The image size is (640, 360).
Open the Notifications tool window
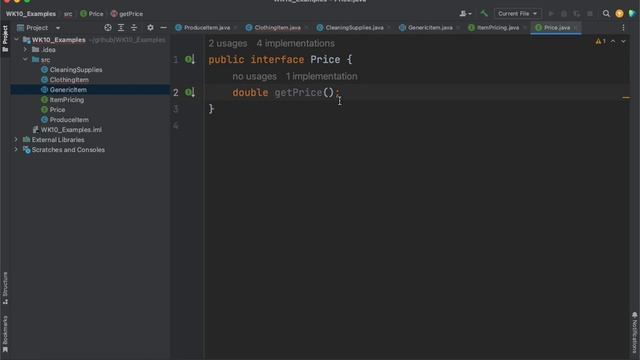point(635,333)
